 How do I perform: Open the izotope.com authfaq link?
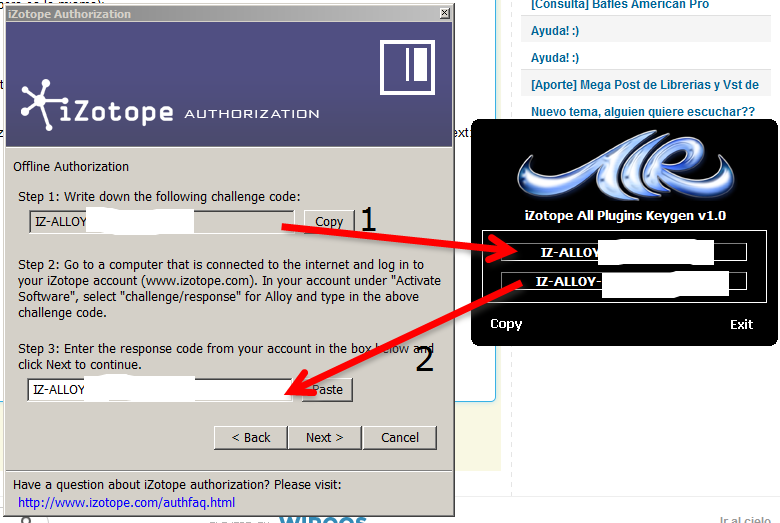126,503
